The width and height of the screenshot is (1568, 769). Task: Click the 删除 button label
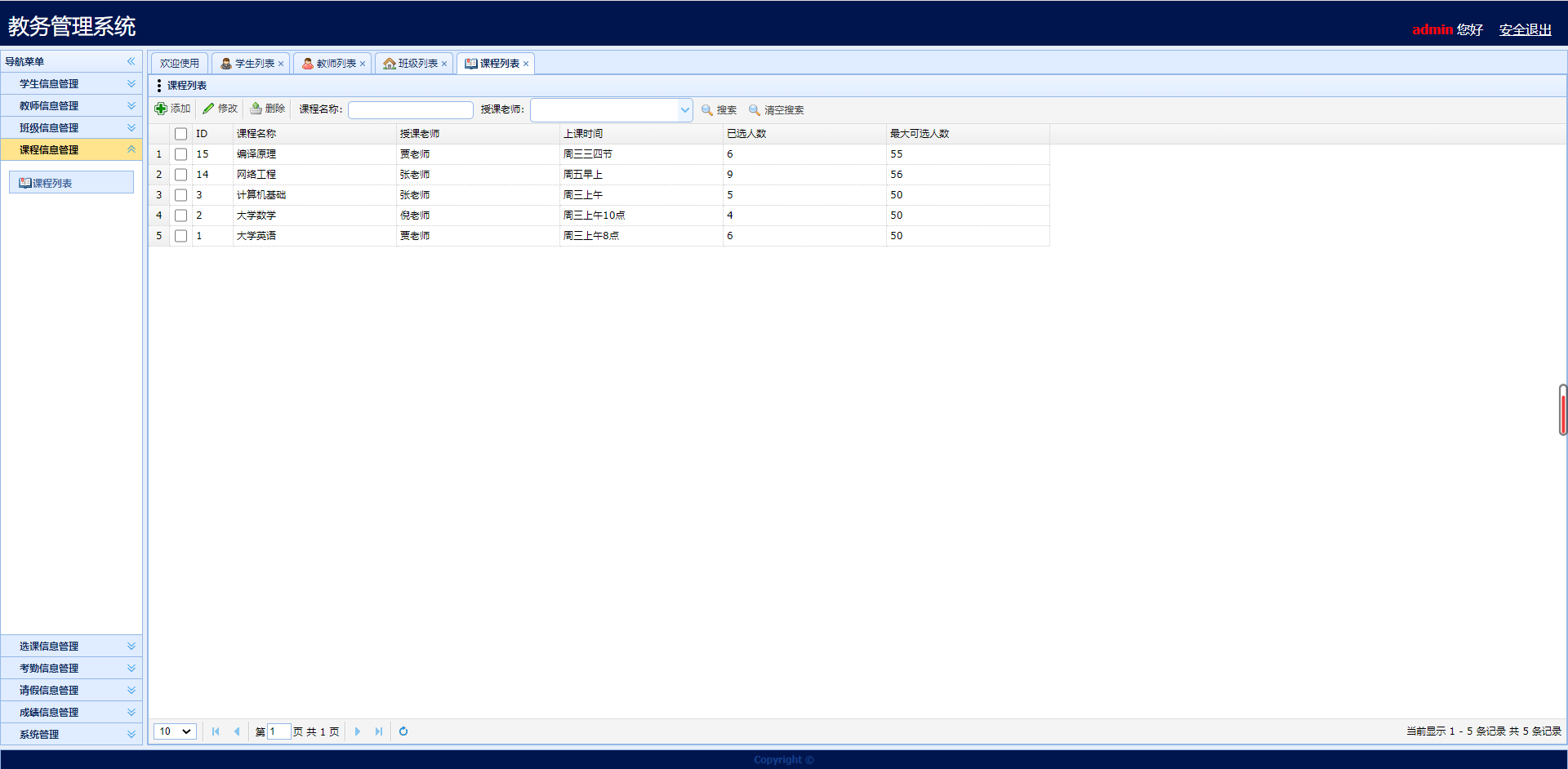tap(275, 109)
